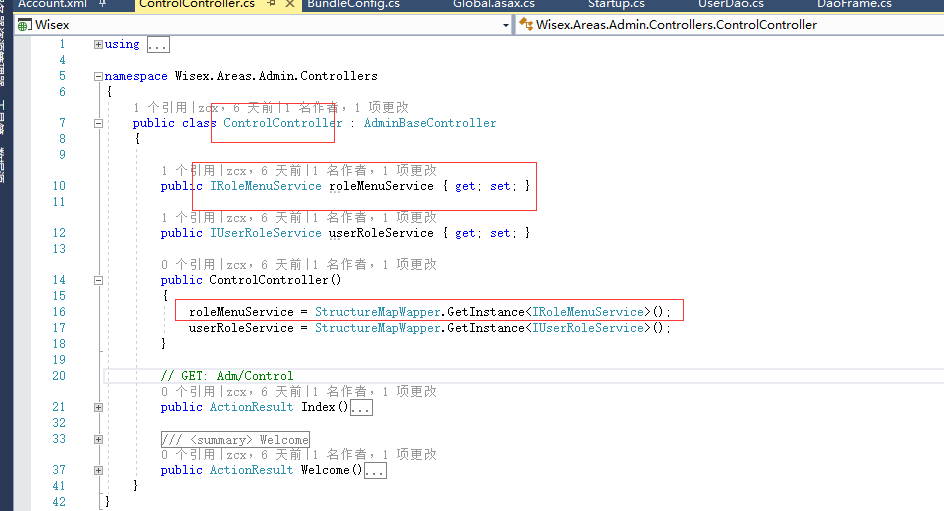Click the ControlController class name on line 7
944x511 pixels.
(282, 123)
